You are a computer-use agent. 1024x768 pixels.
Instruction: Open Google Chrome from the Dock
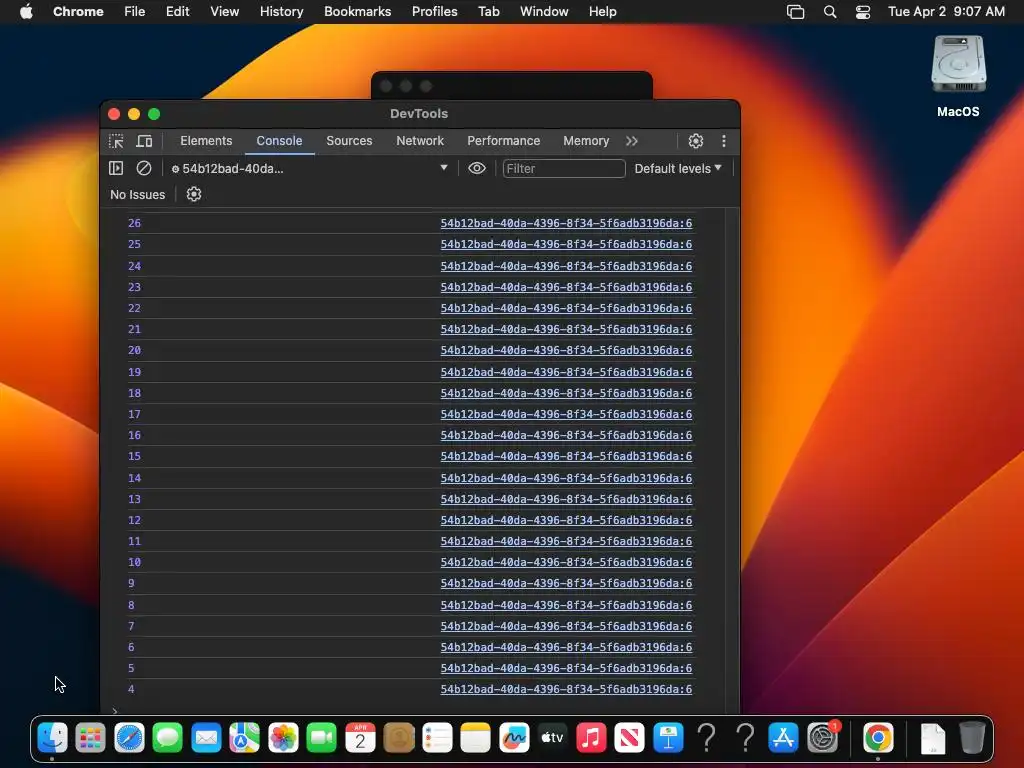point(878,738)
